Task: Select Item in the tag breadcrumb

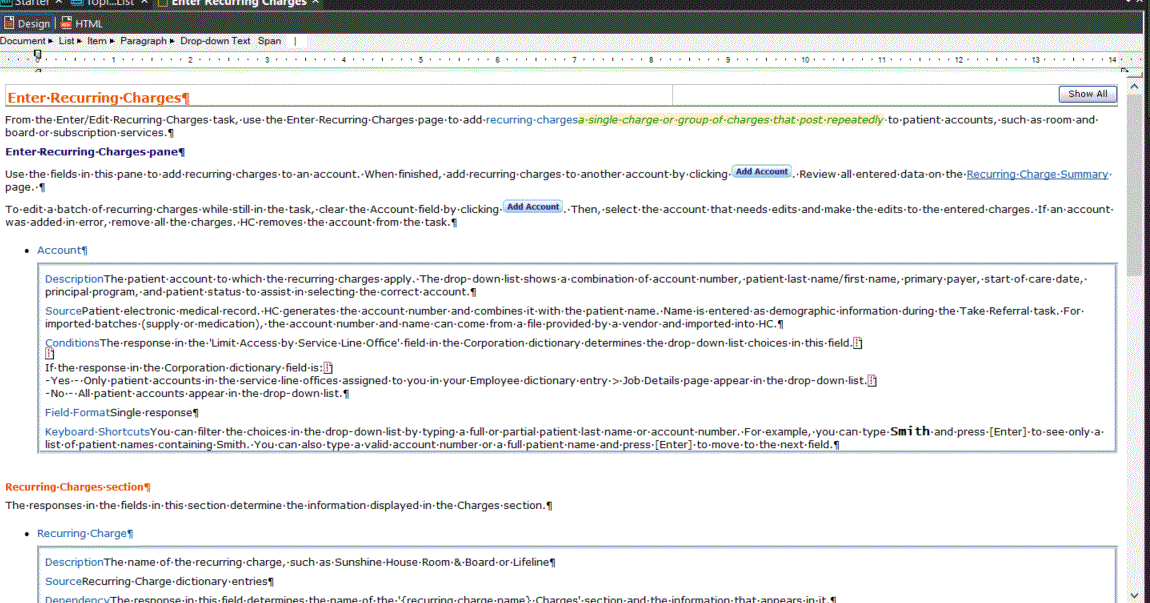Action: [x=97, y=41]
